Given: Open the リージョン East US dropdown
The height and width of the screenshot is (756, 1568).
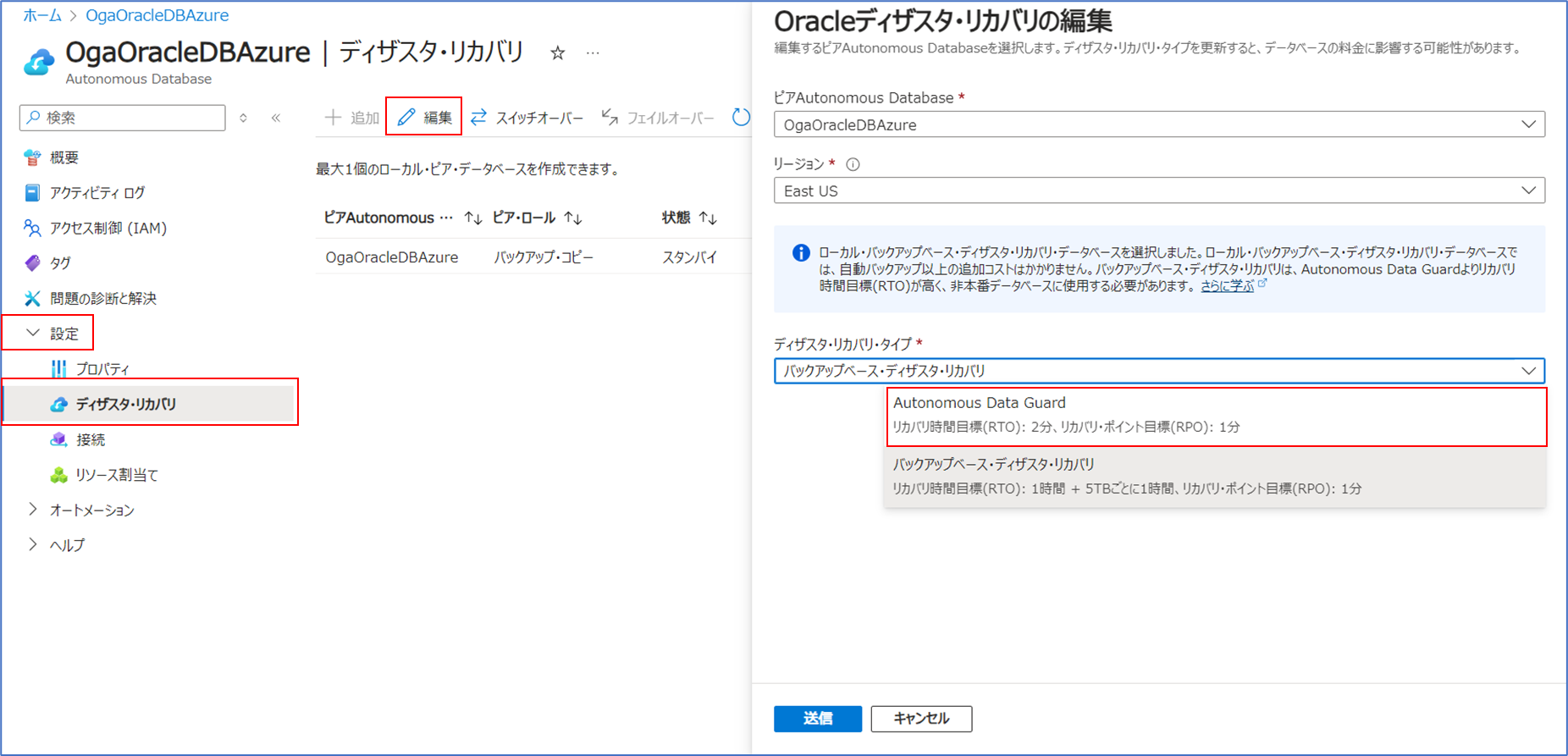Looking at the screenshot, I should coord(1159,190).
